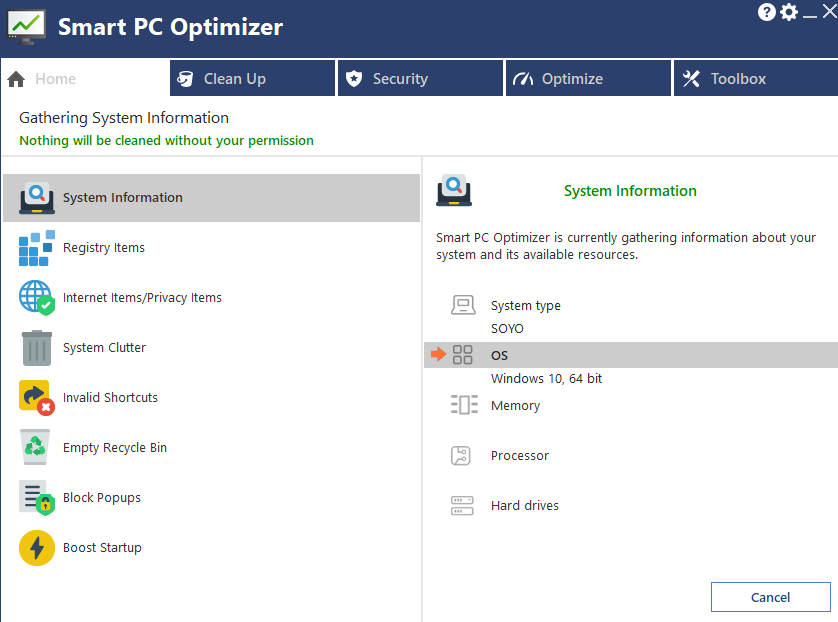Viewport: 838px width, 622px height.
Task: Select Boost Startup in the scan list
Action: coord(212,548)
